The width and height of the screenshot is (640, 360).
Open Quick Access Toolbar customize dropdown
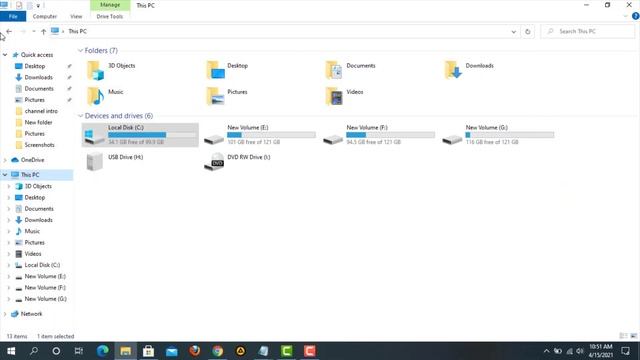point(38,6)
